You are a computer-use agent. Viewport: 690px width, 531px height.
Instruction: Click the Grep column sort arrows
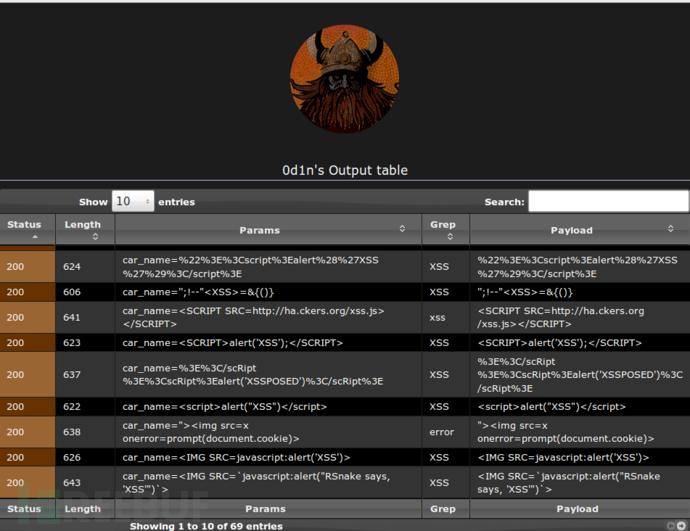tap(450, 237)
